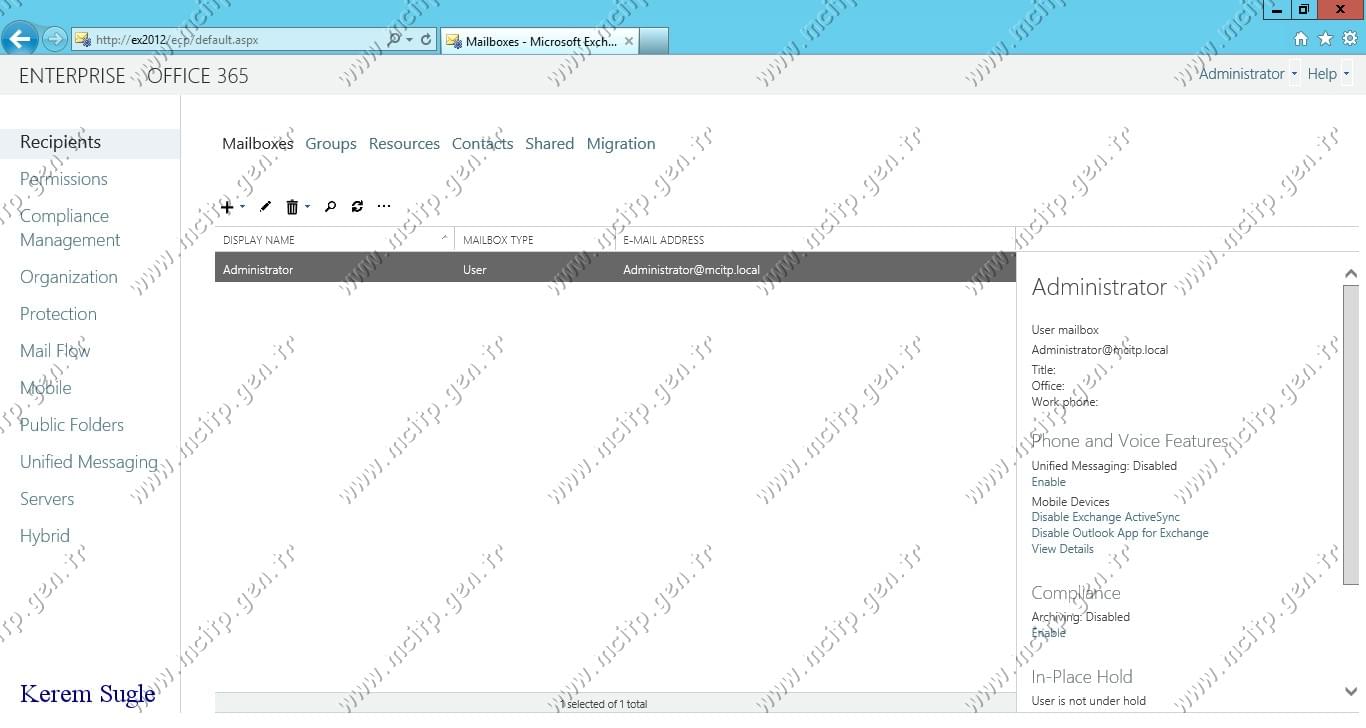1366x728 pixels.
Task: Click View Details under Mobile Devices
Action: tap(1063, 549)
